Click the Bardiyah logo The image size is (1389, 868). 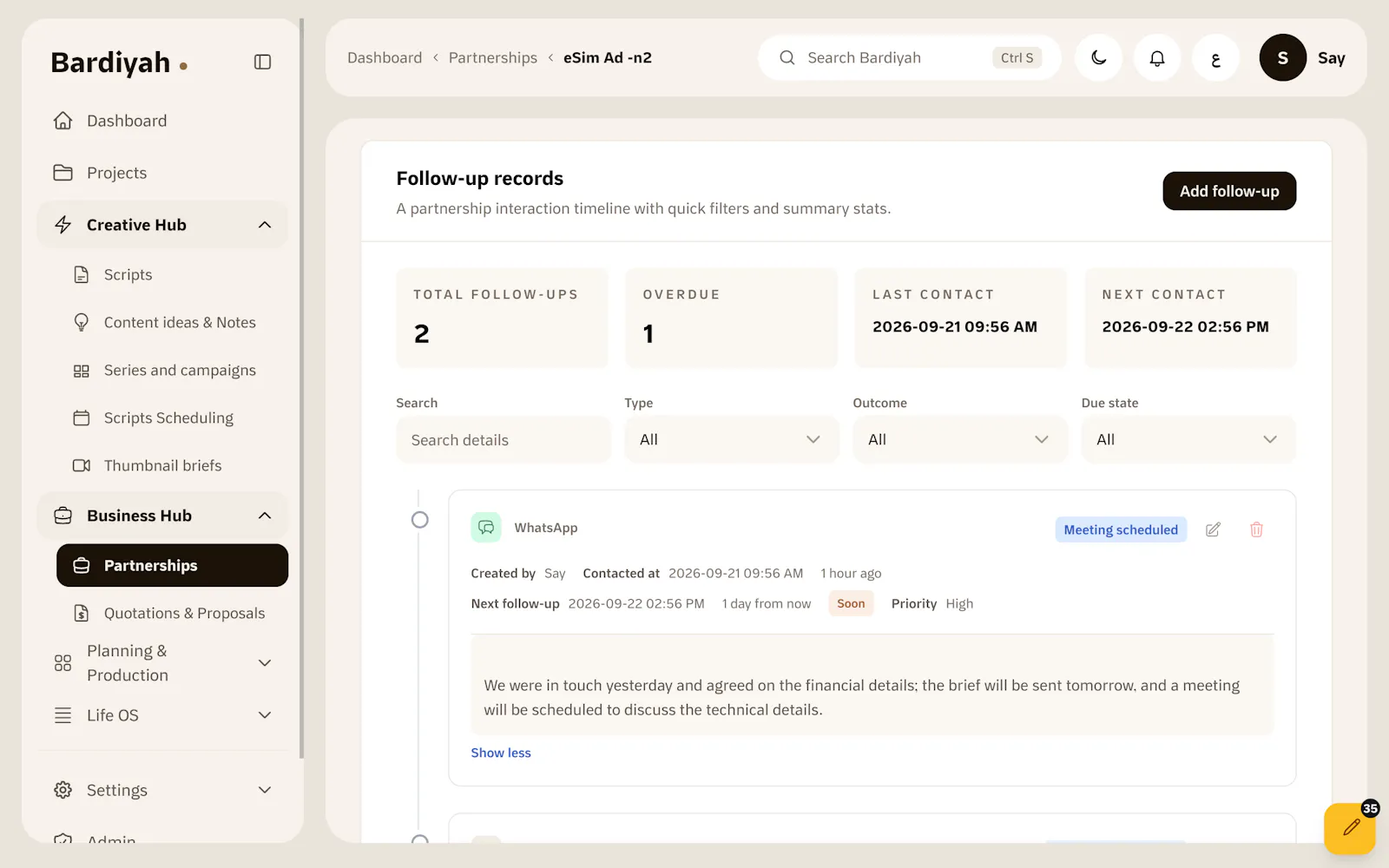coord(119,62)
